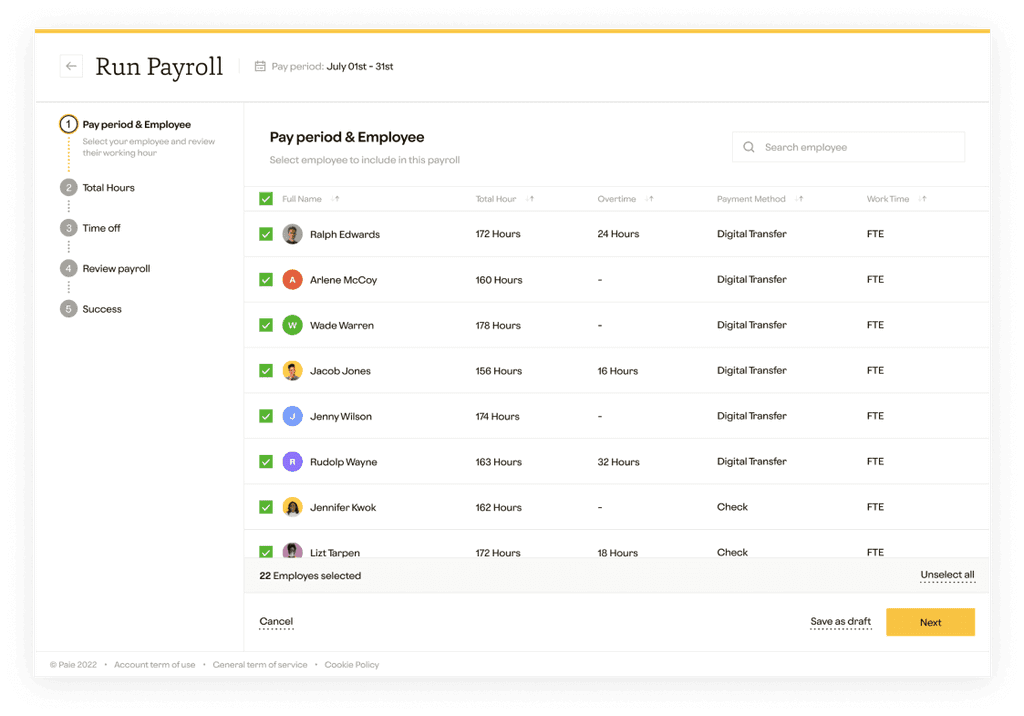Screen dimensions: 1024x716
Task: Select step 2 Total Hours circle icon
Action: pos(68,187)
